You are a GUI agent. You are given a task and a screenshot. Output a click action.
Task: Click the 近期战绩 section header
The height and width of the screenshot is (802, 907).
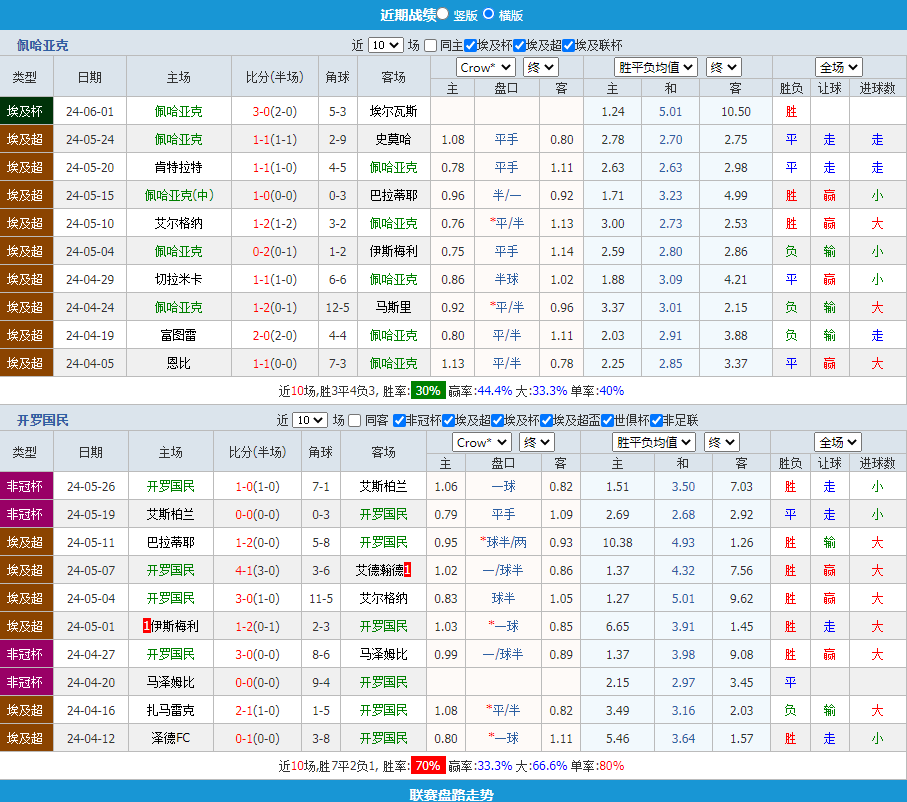[408, 14]
